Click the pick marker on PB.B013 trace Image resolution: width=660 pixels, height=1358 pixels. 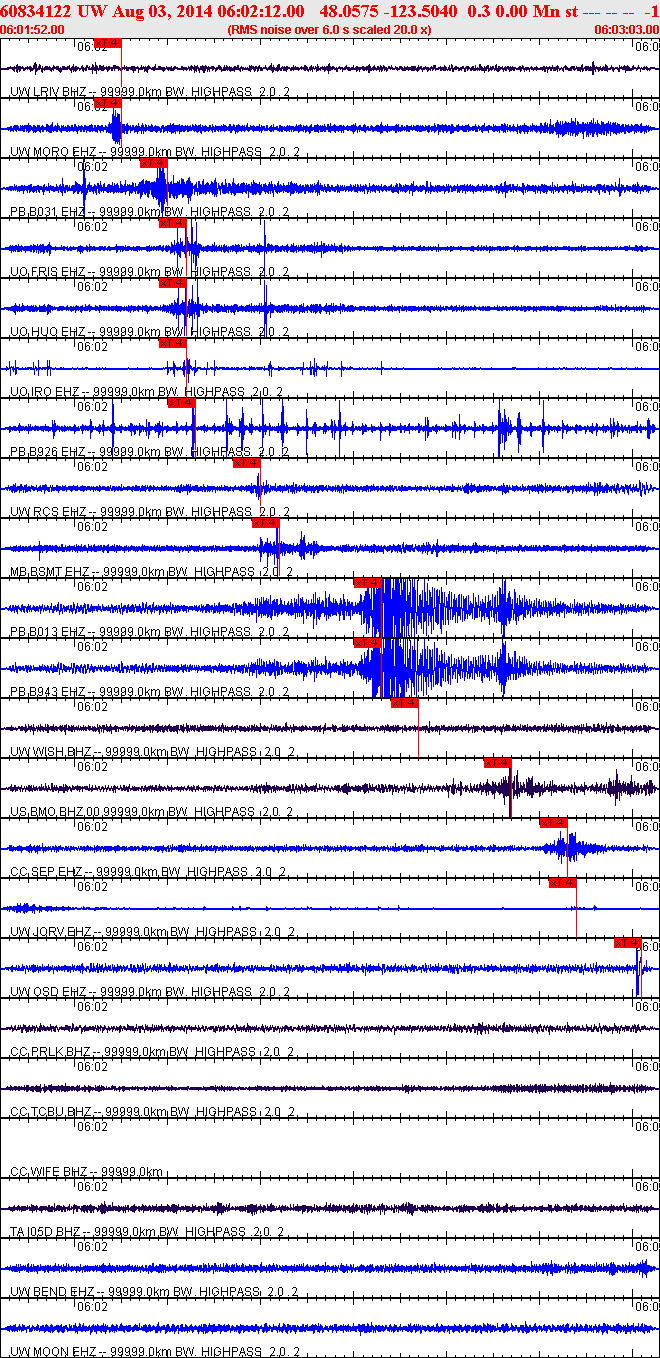click(367, 583)
